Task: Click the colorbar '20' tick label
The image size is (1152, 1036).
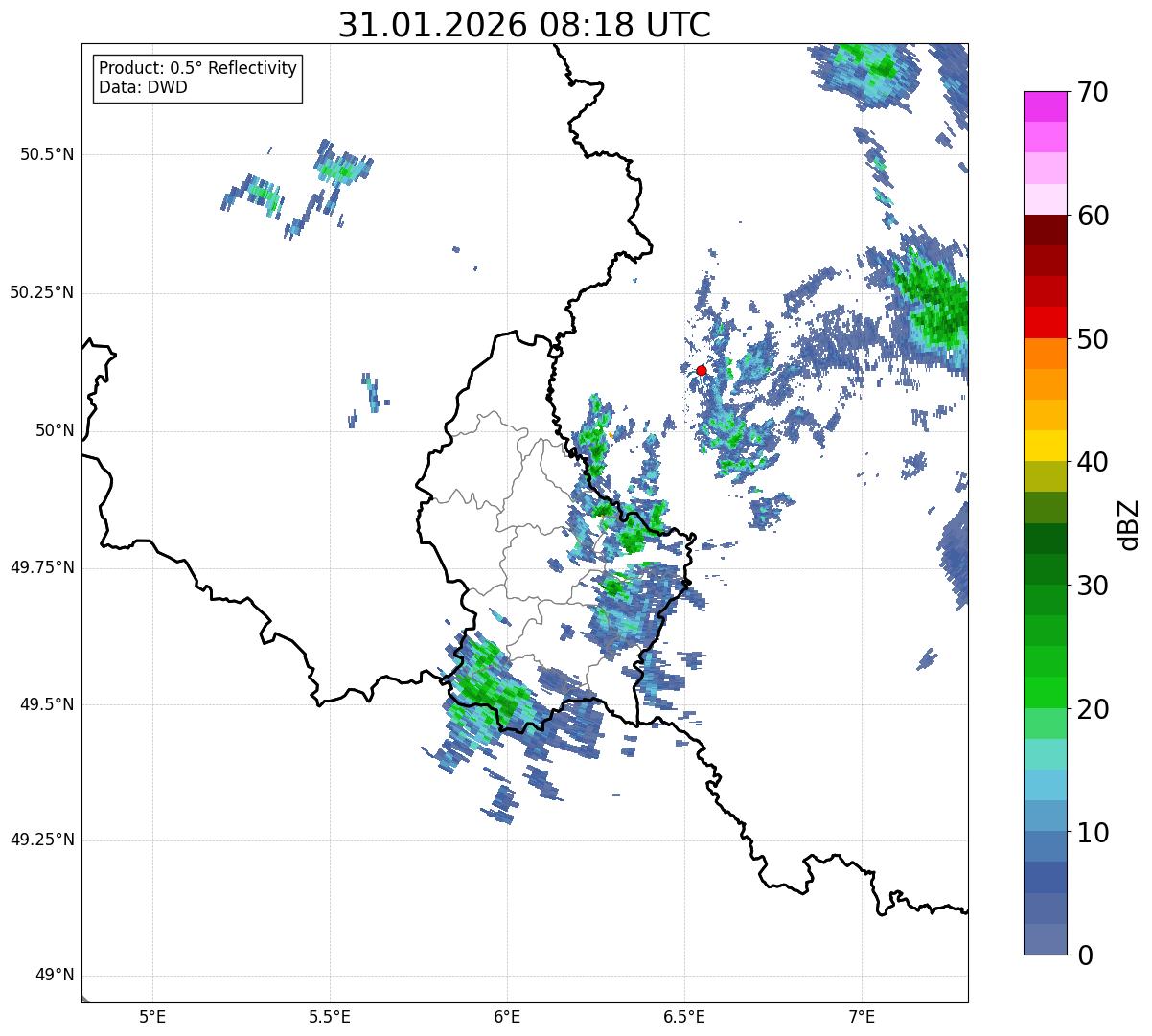Action: (1093, 709)
